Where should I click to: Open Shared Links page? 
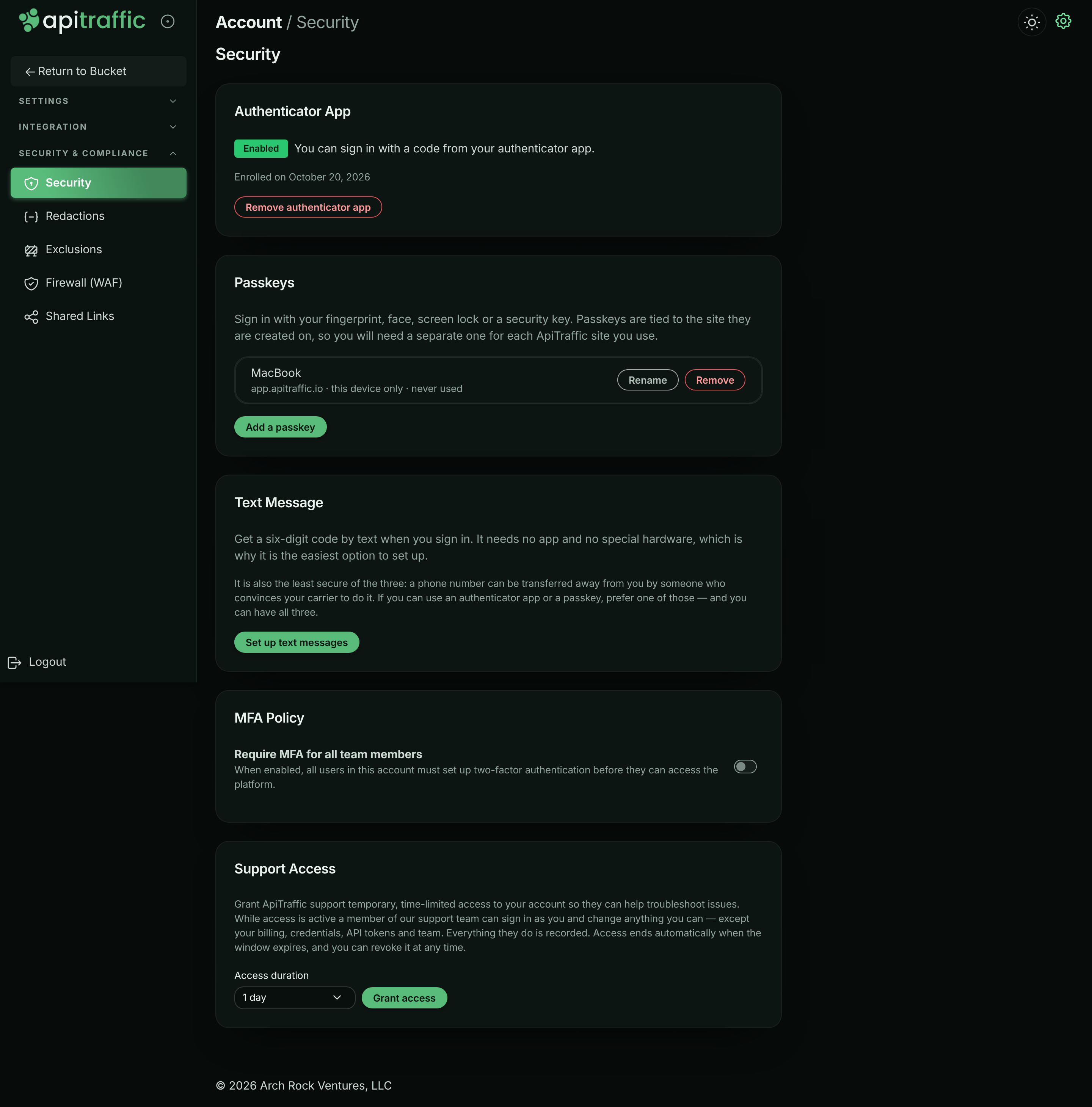99,316
